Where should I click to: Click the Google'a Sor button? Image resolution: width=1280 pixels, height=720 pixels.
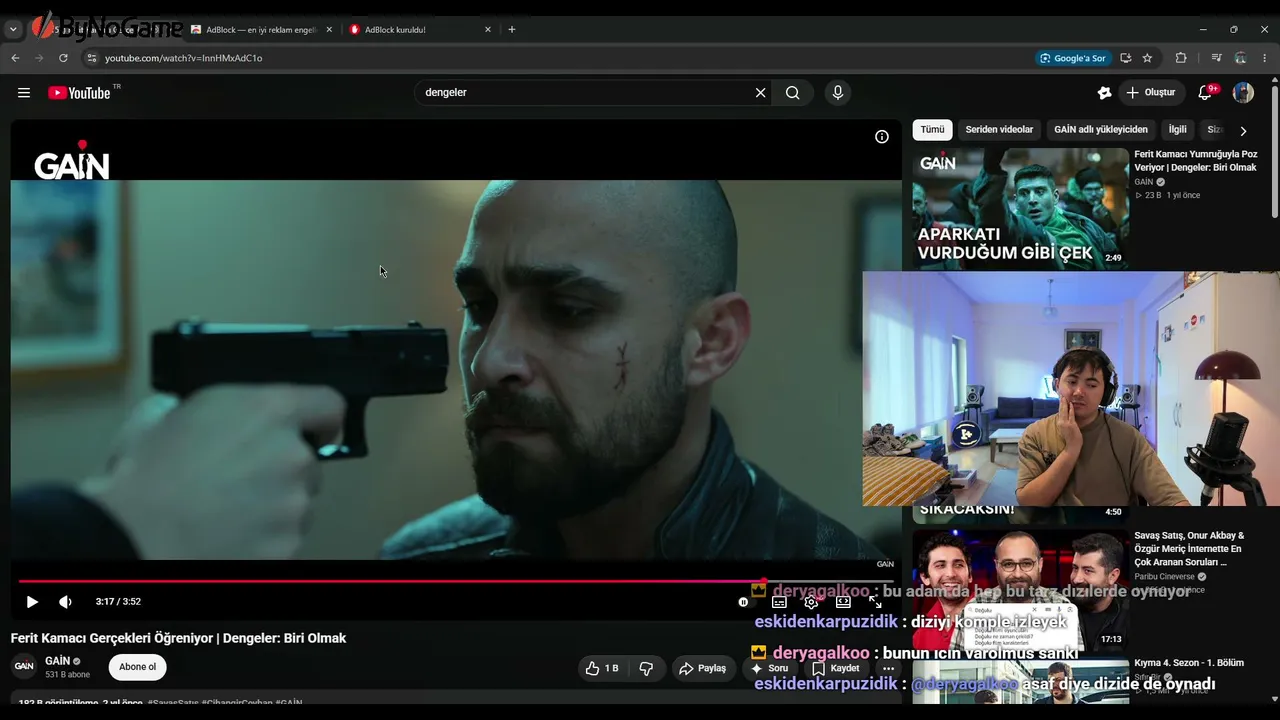[x=1073, y=58]
